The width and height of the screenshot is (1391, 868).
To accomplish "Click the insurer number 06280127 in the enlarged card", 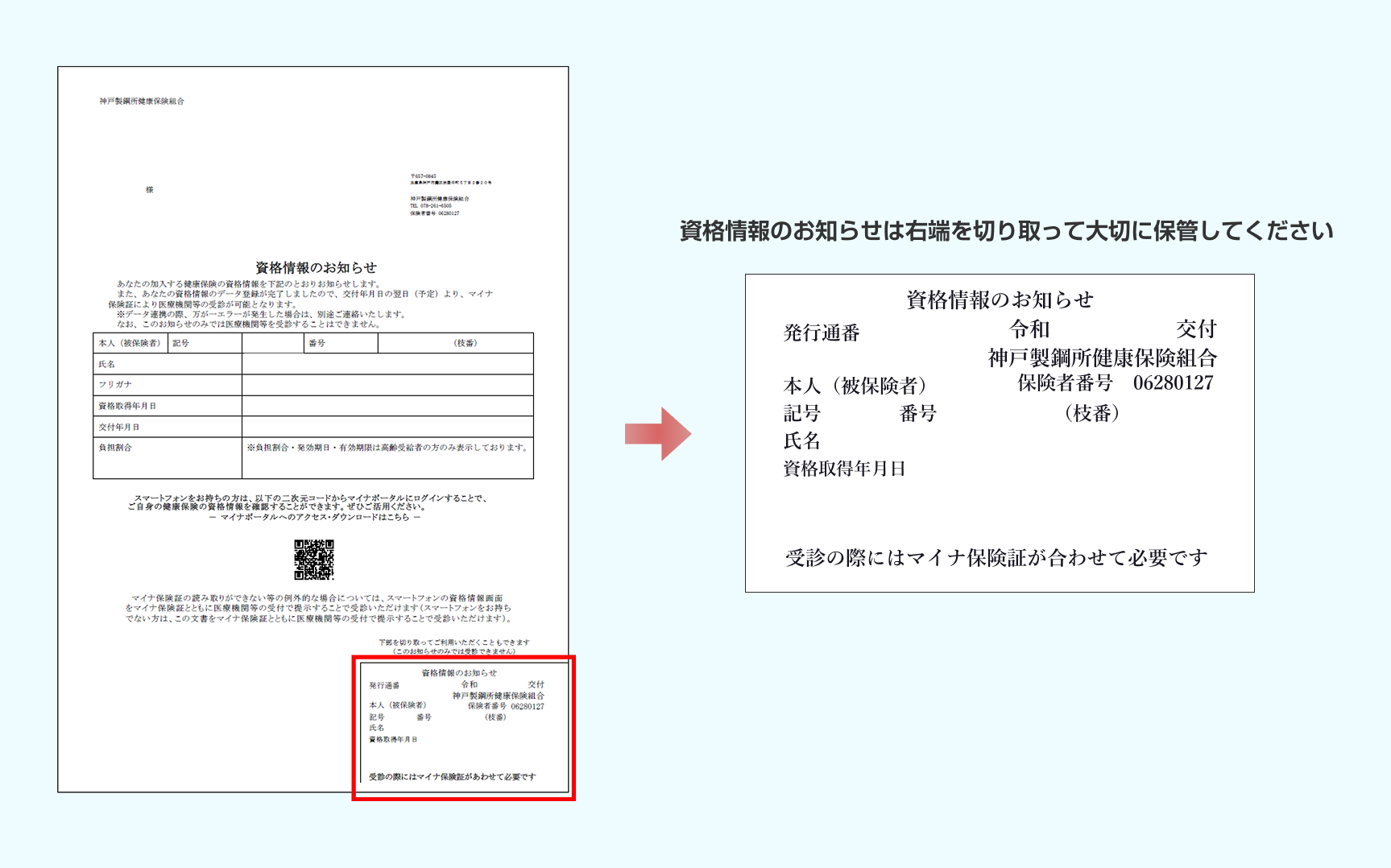I will [1173, 383].
